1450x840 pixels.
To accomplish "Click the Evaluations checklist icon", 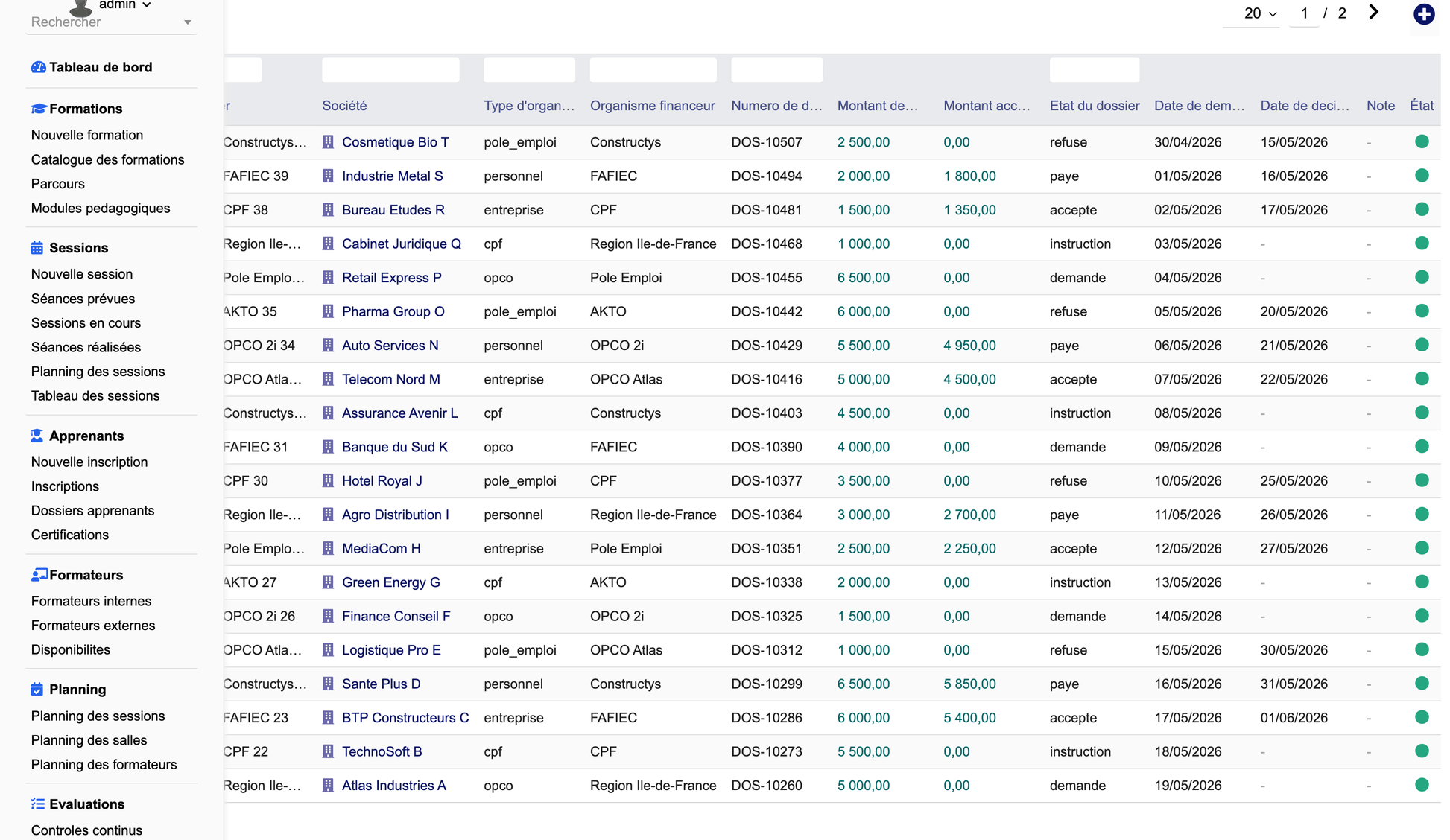I will click(x=38, y=804).
